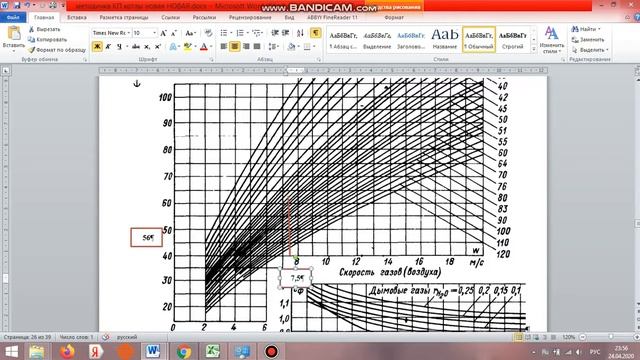
Task: Justify paragraph text
Action: point(257,47)
